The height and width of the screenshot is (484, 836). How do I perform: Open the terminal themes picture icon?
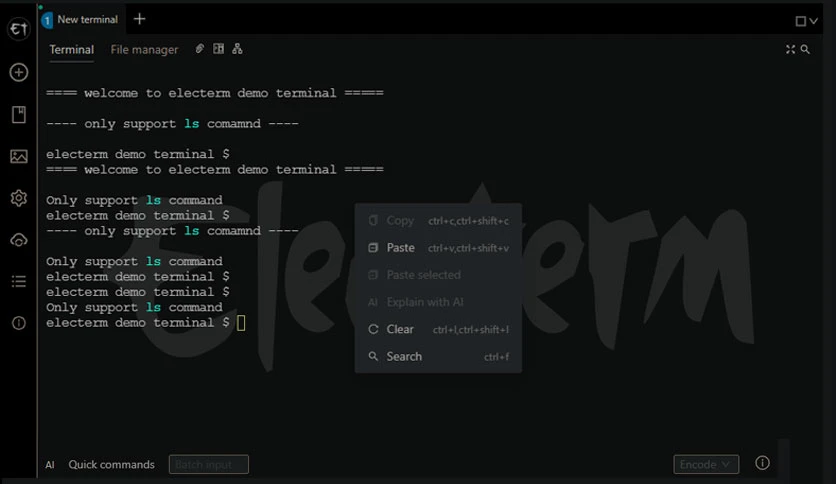click(19, 156)
